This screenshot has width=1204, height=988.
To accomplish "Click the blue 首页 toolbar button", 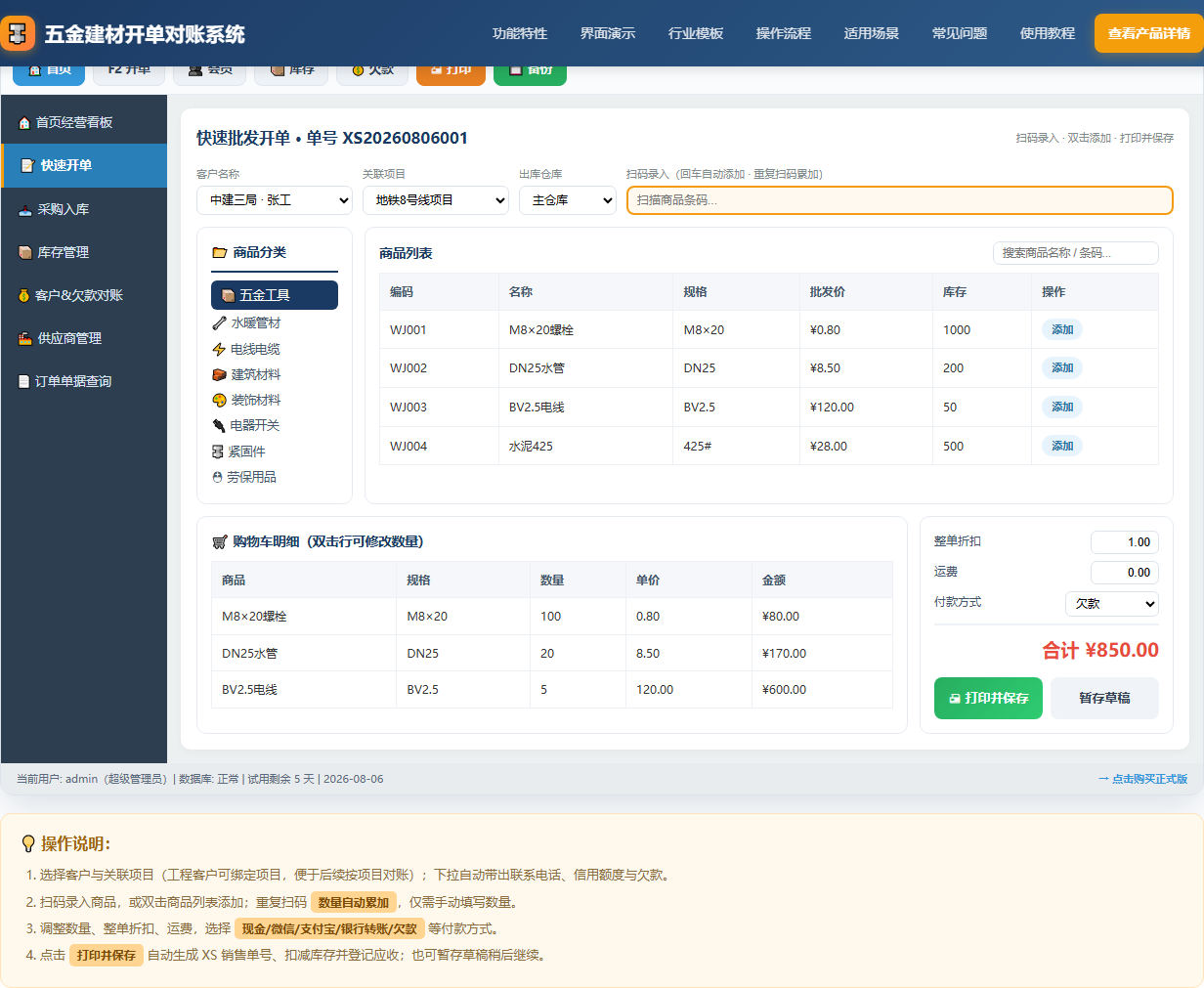I will 49,73.
